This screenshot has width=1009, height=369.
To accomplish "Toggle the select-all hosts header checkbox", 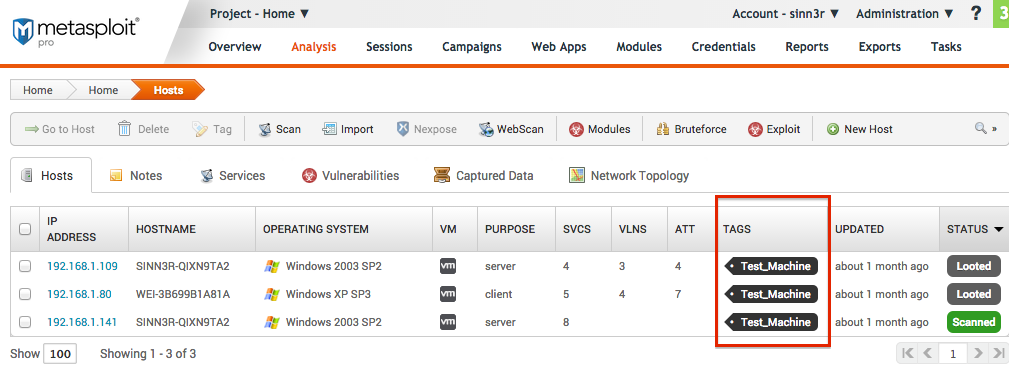I will 25,229.
